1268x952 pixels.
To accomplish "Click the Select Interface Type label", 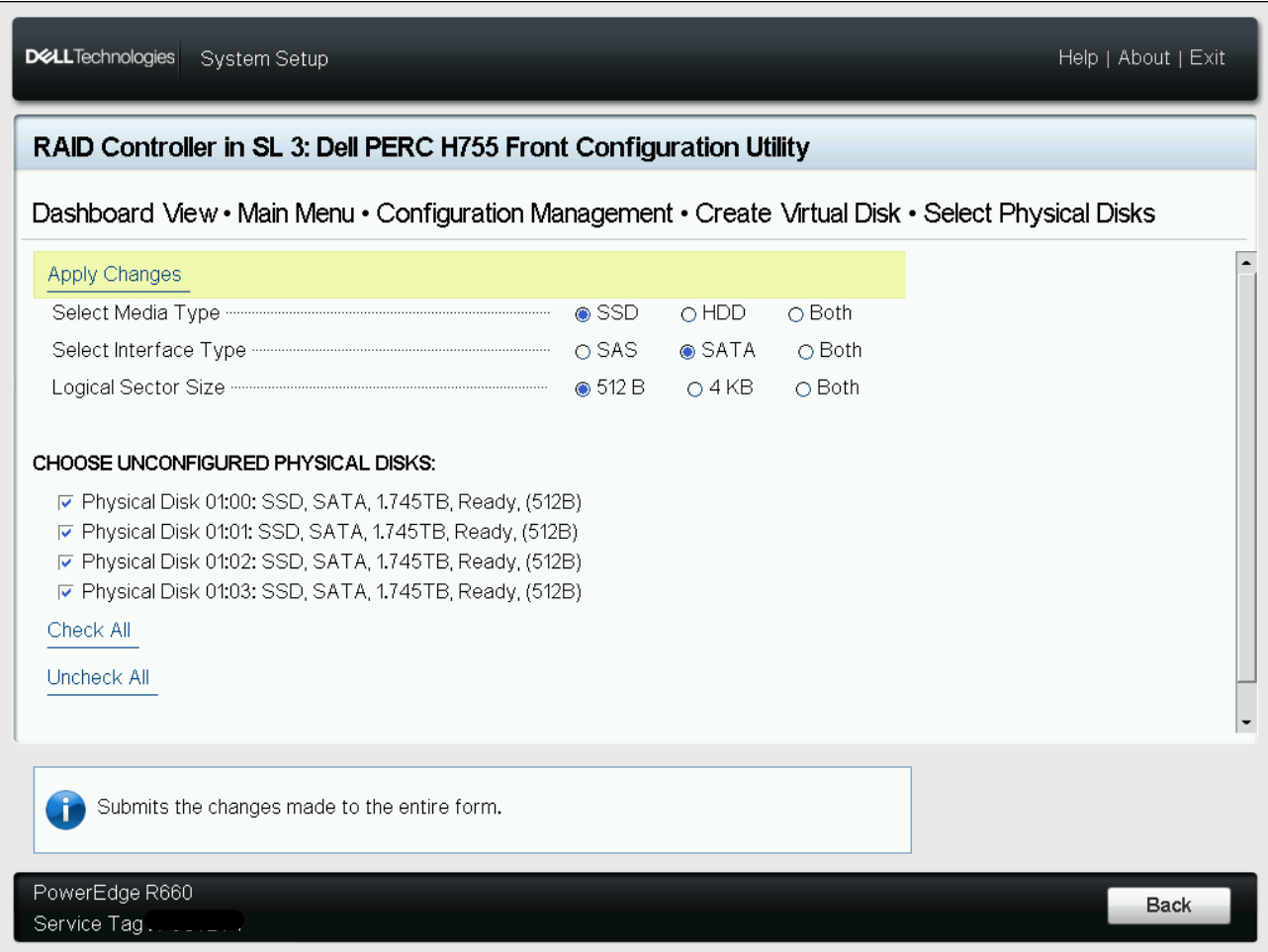I will pos(148,350).
